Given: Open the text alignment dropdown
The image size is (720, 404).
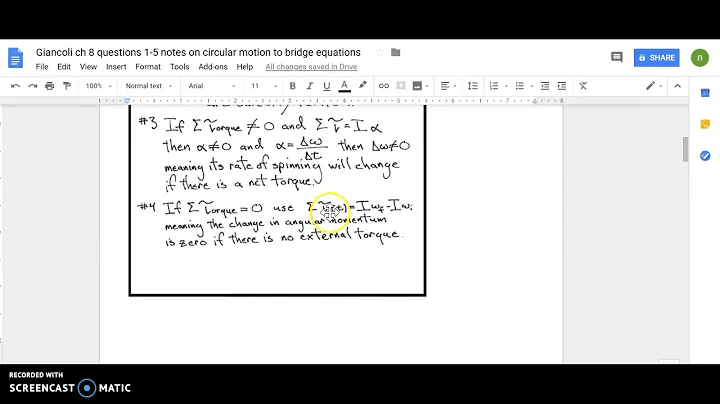Looking at the screenshot, I should [448, 86].
